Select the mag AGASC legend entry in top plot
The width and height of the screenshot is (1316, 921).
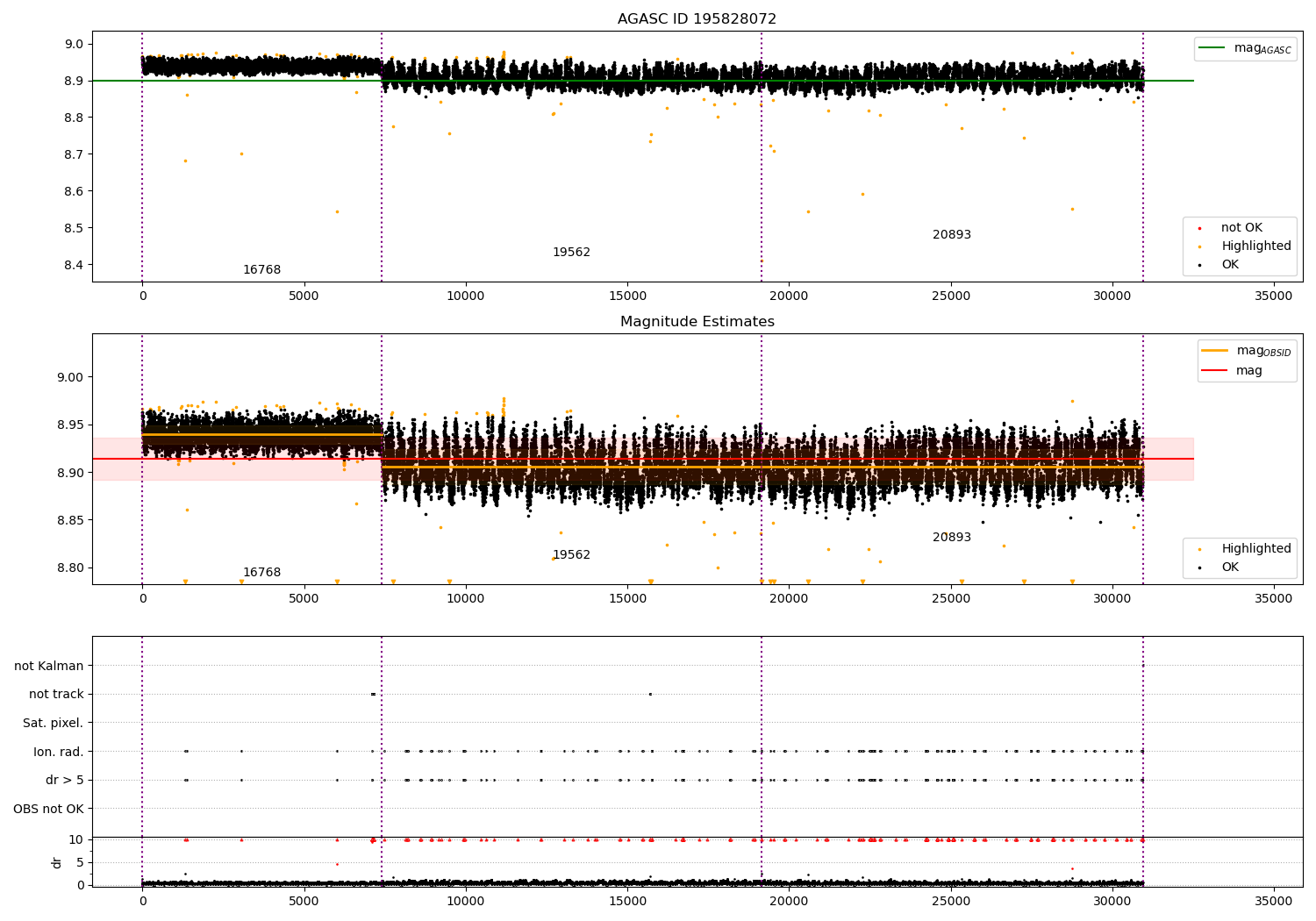click(x=1245, y=48)
